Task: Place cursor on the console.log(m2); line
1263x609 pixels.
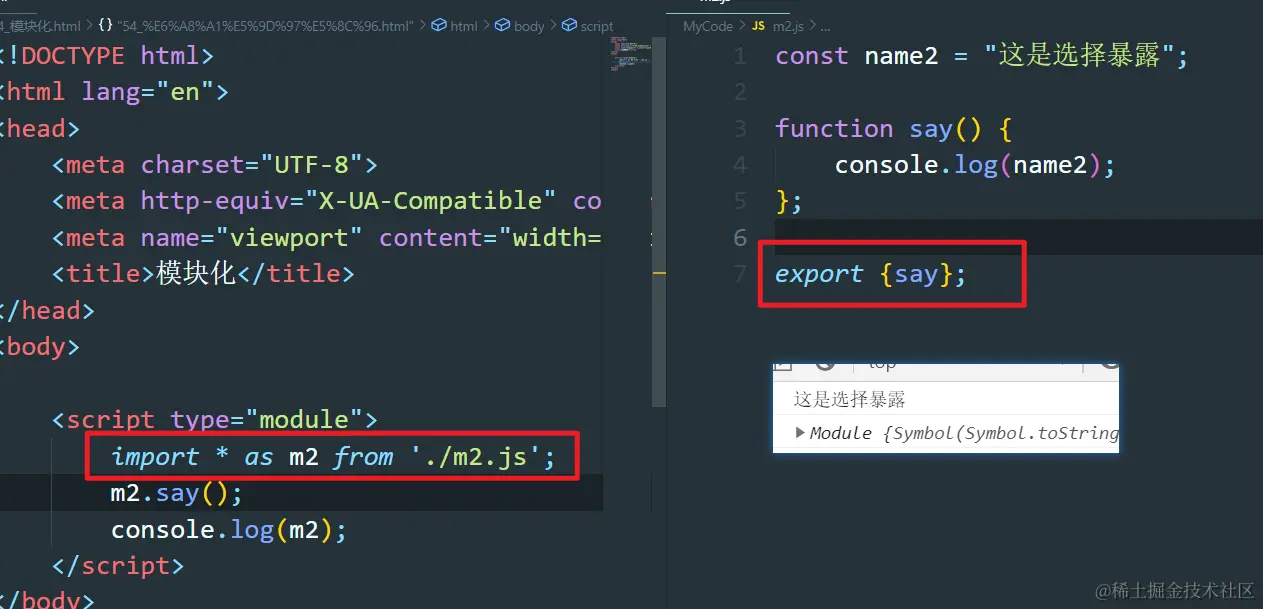Action: tap(229, 529)
